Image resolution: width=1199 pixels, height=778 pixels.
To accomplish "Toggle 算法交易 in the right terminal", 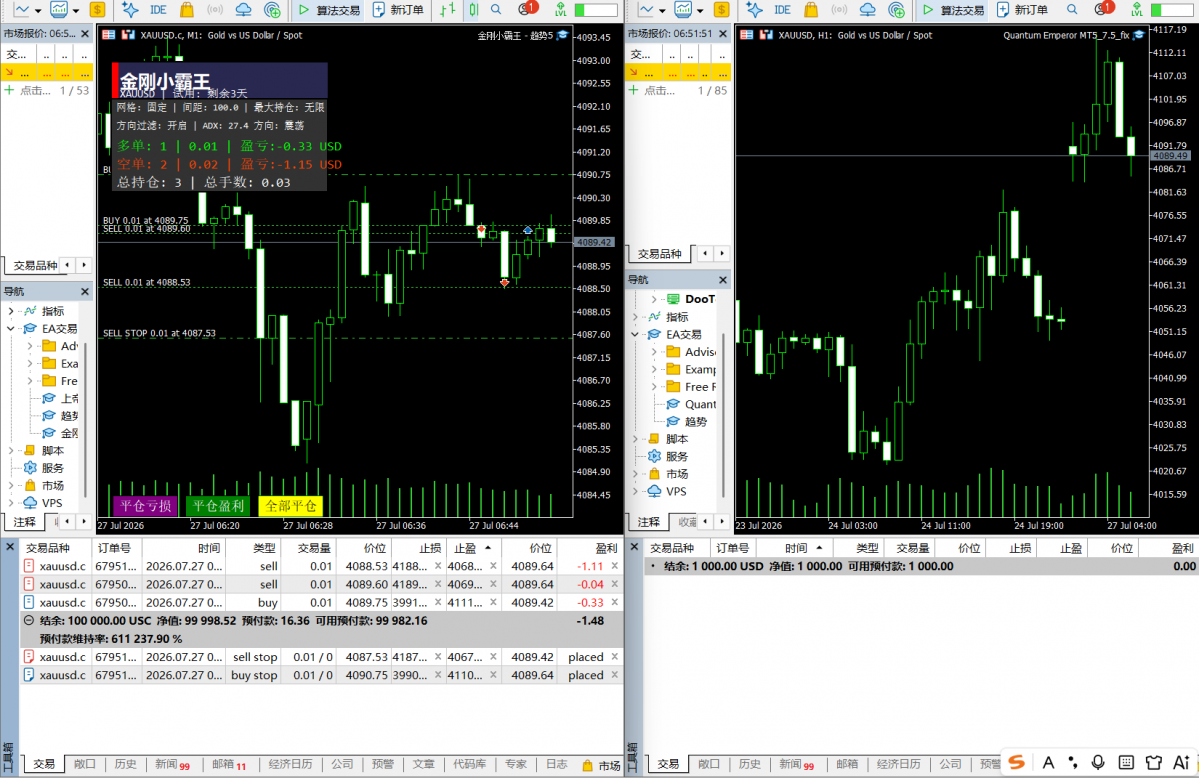I will (x=953, y=10).
